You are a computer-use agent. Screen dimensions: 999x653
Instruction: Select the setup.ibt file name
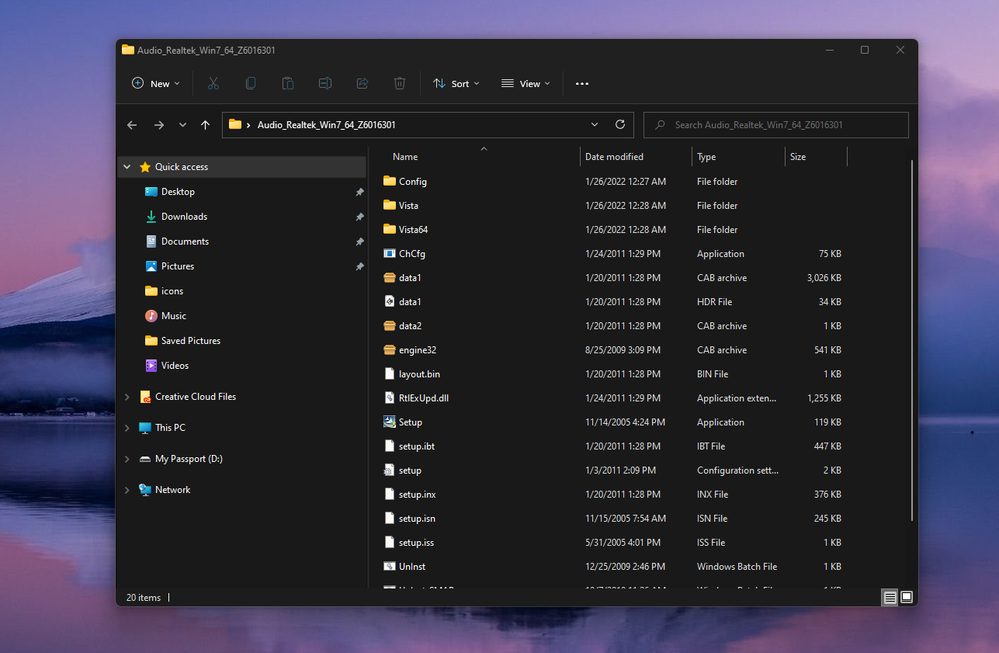coord(417,447)
